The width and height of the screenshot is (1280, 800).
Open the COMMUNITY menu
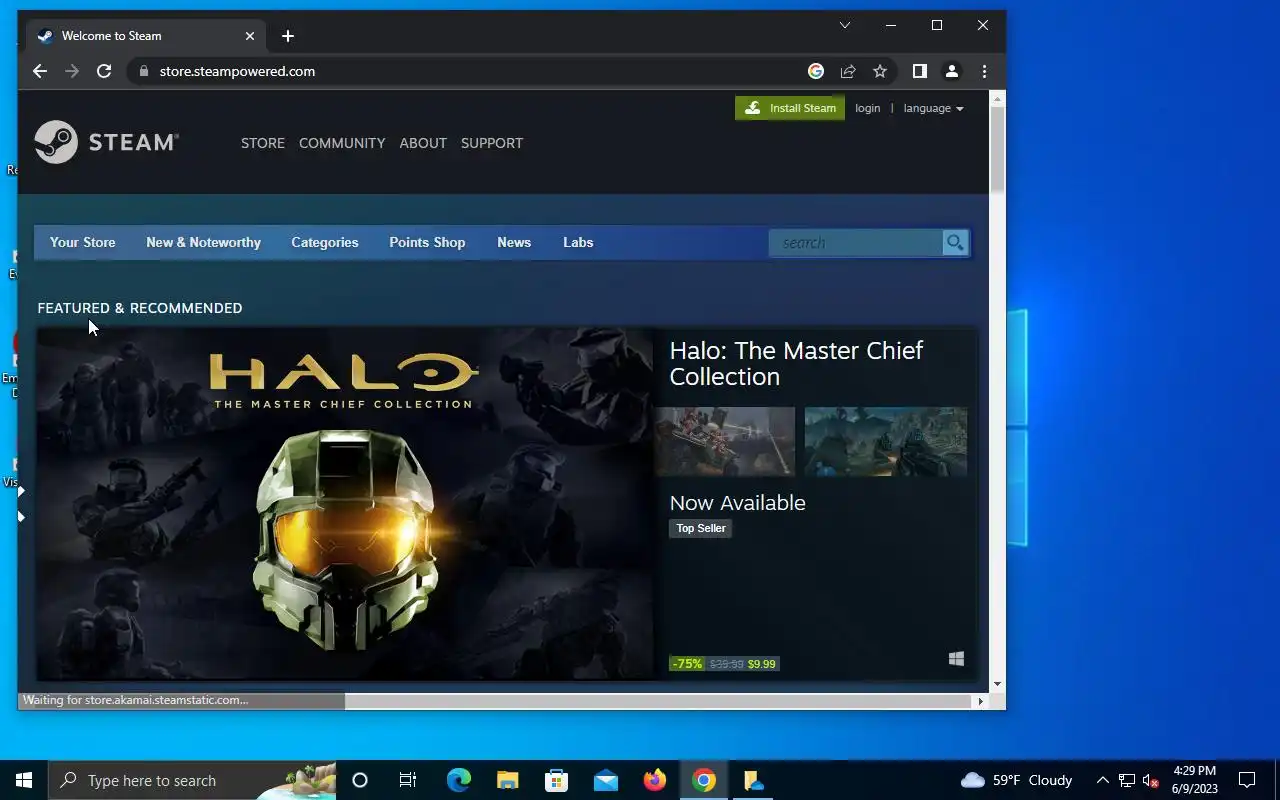(x=342, y=143)
